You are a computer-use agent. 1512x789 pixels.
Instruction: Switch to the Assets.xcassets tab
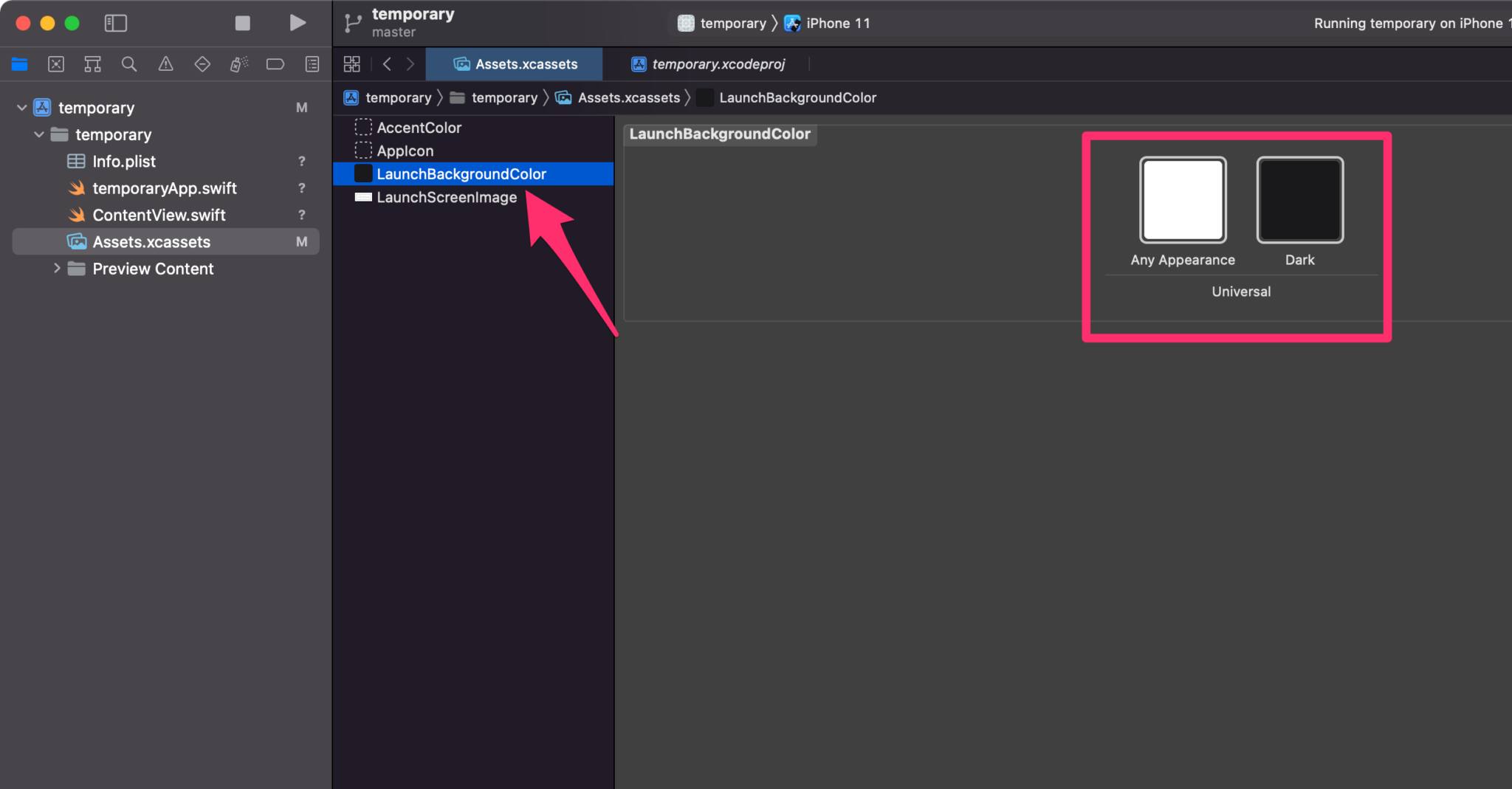(514, 64)
